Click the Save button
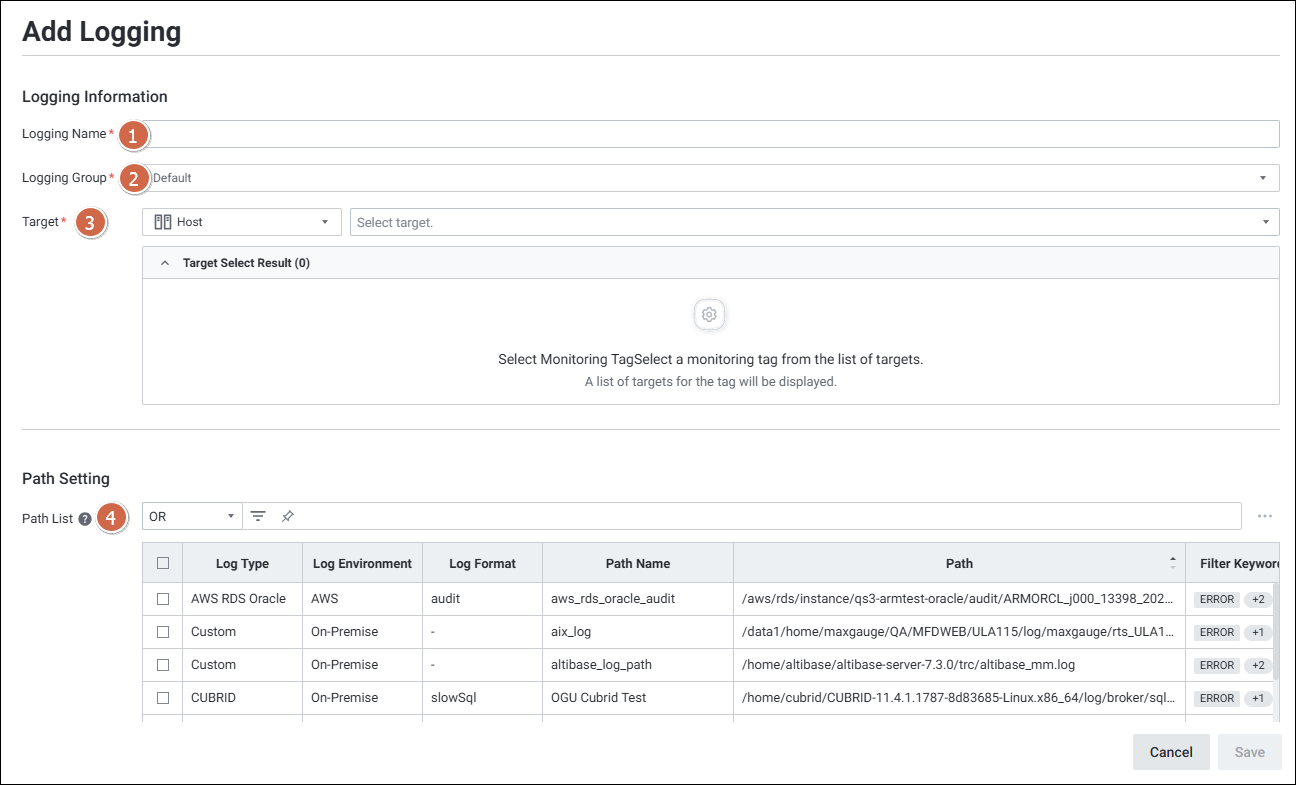 point(1249,752)
